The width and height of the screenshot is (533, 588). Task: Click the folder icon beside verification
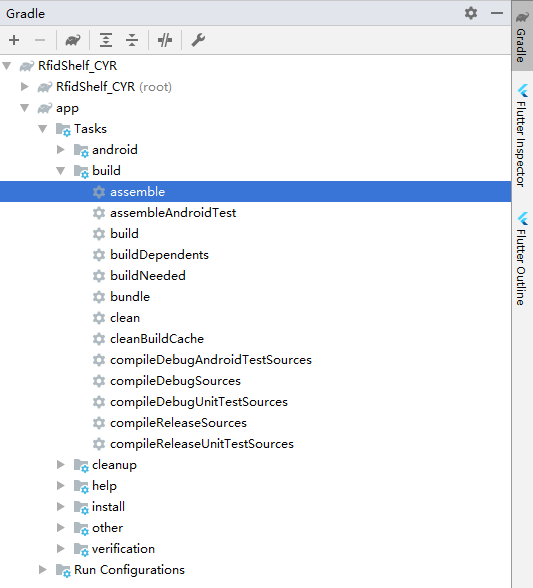pos(81,549)
